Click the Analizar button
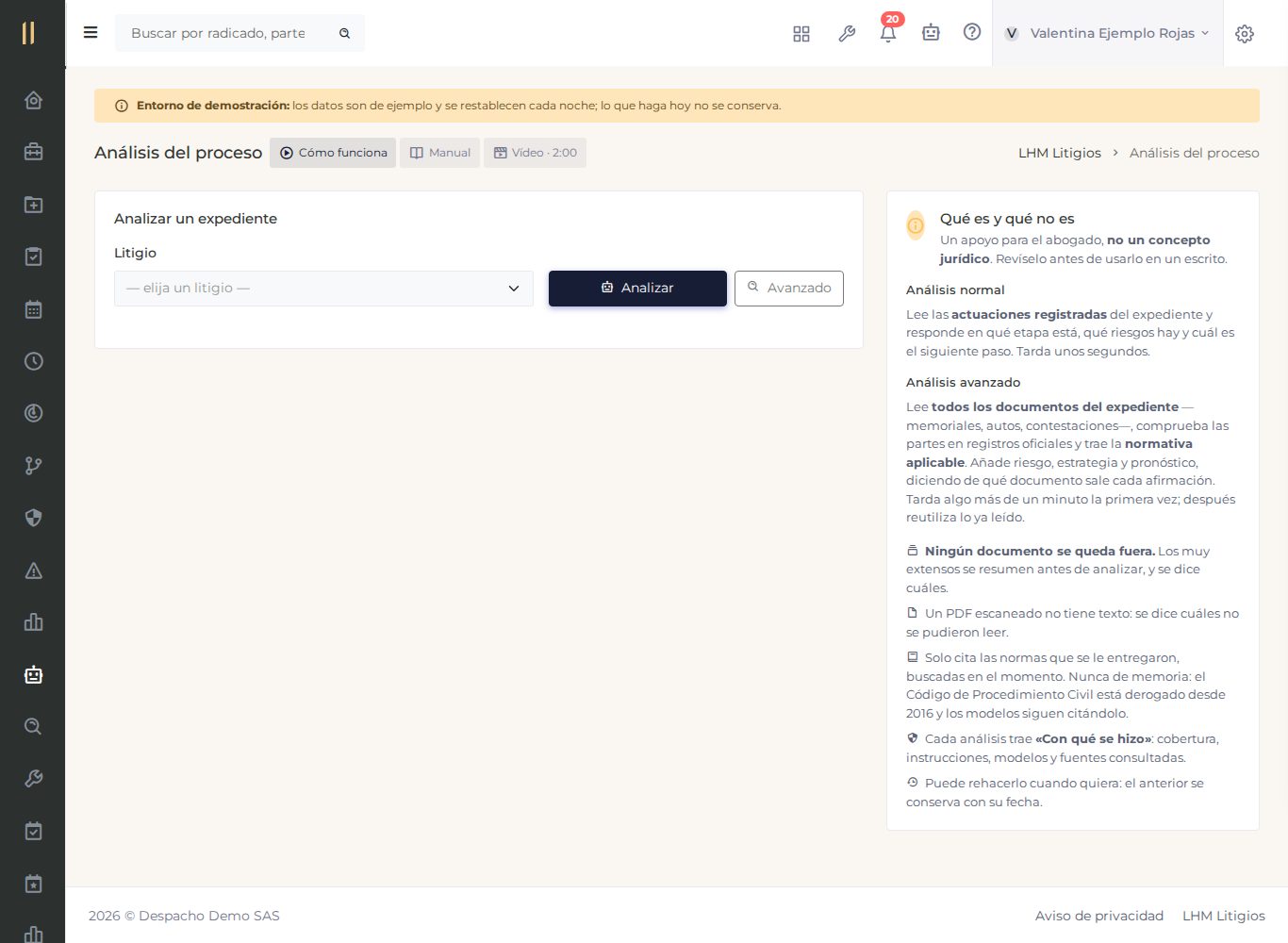This screenshot has width=1288, height=943. tap(637, 289)
